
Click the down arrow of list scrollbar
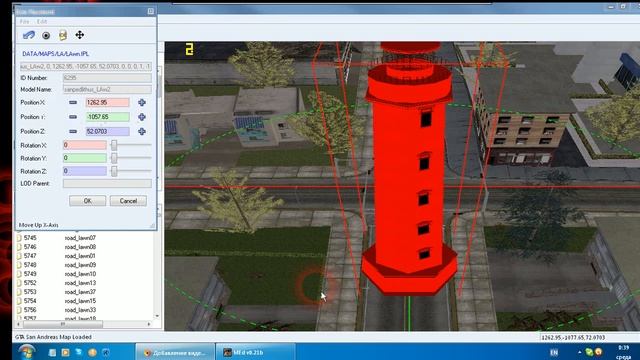tap(158, 316)
